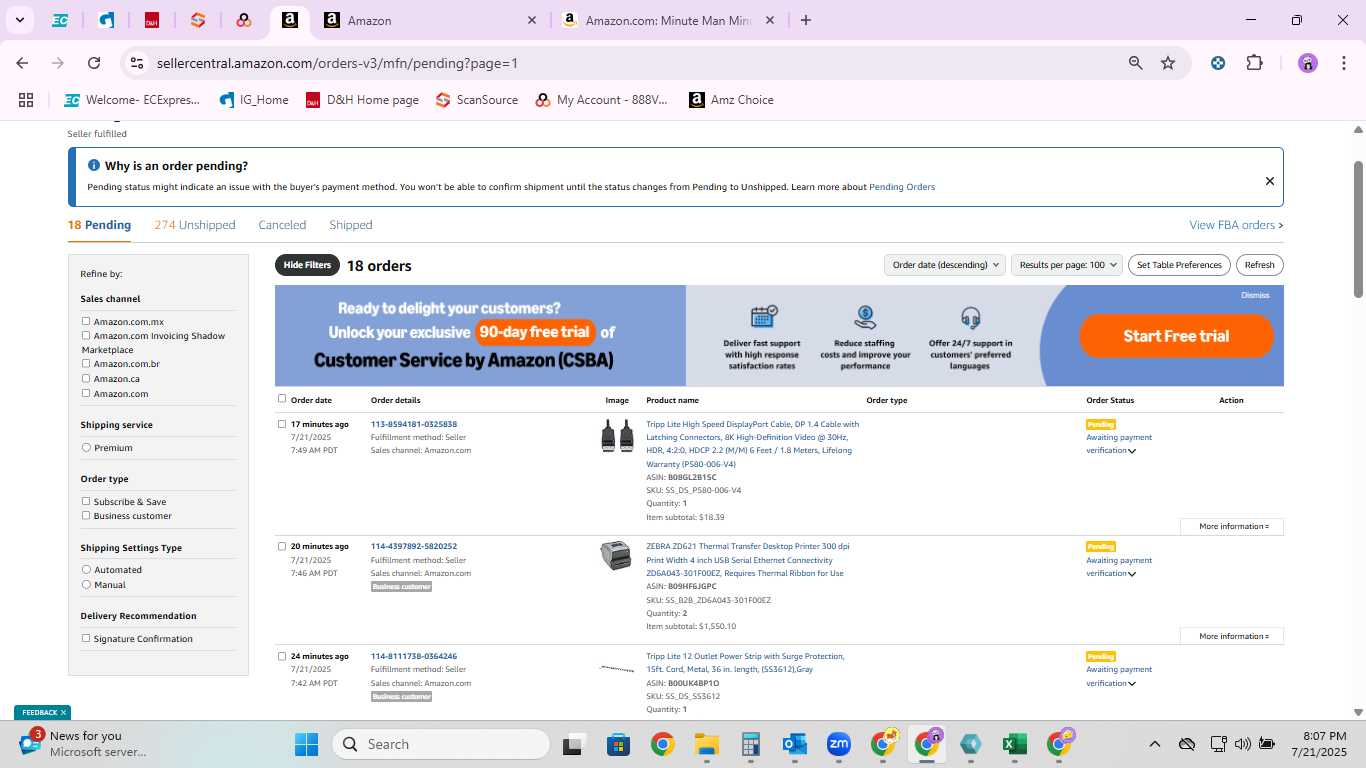
Task: Open order 114-4397892-5820252 link
Action: [414, 546]
